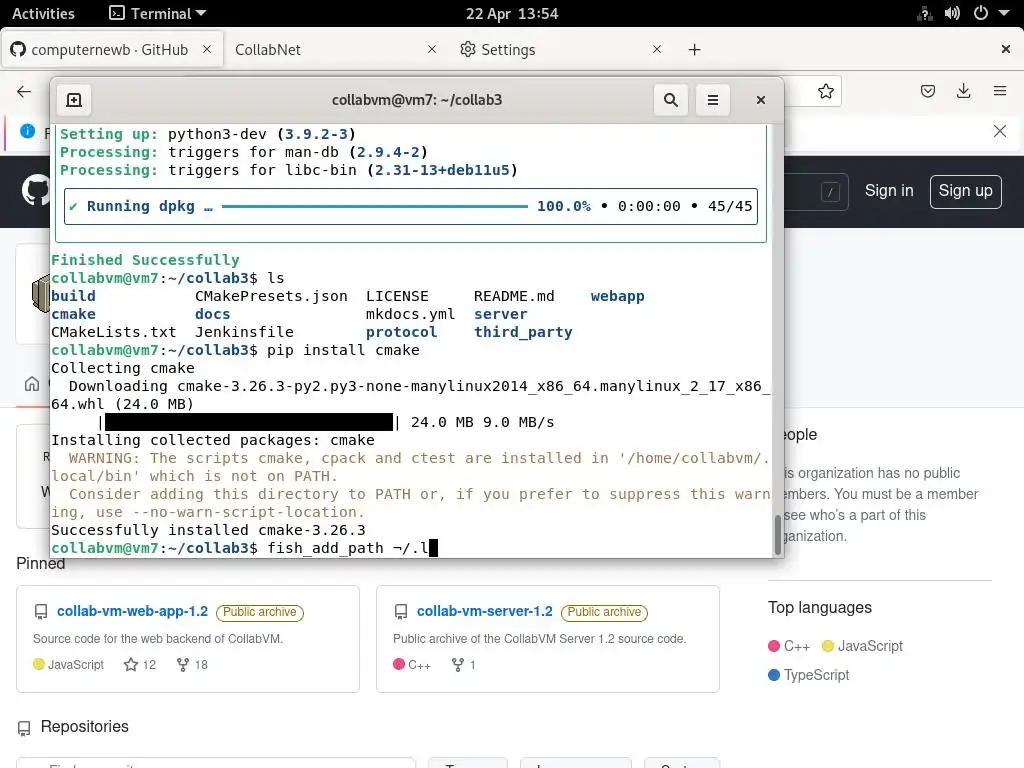Click the network status icon
The width and height of the screenshot is (1024, 768).
pyautogui.click(x=924, y=14)
